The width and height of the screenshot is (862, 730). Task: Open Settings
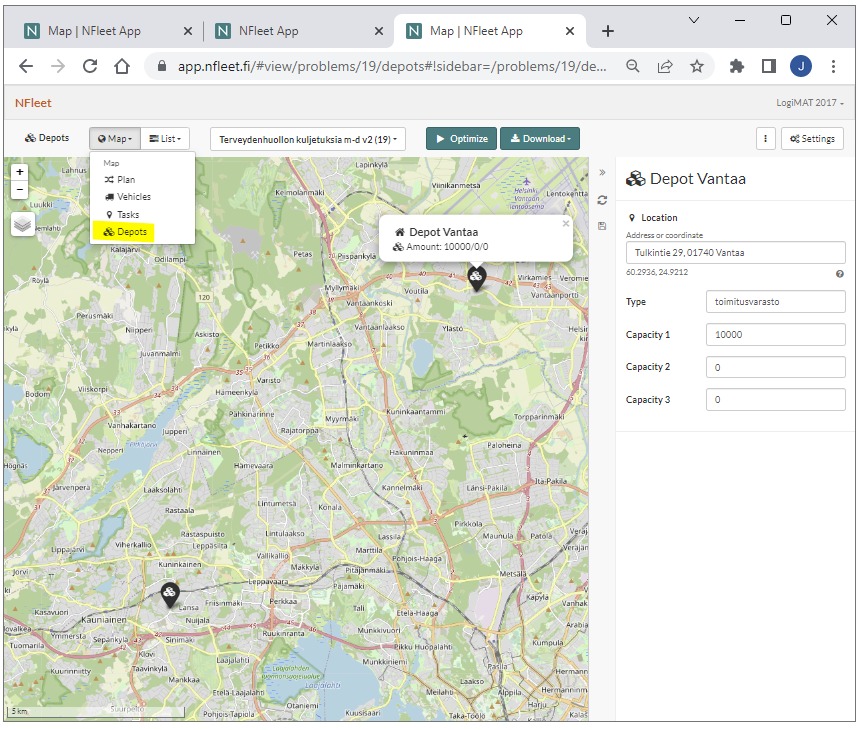(812, 139)
